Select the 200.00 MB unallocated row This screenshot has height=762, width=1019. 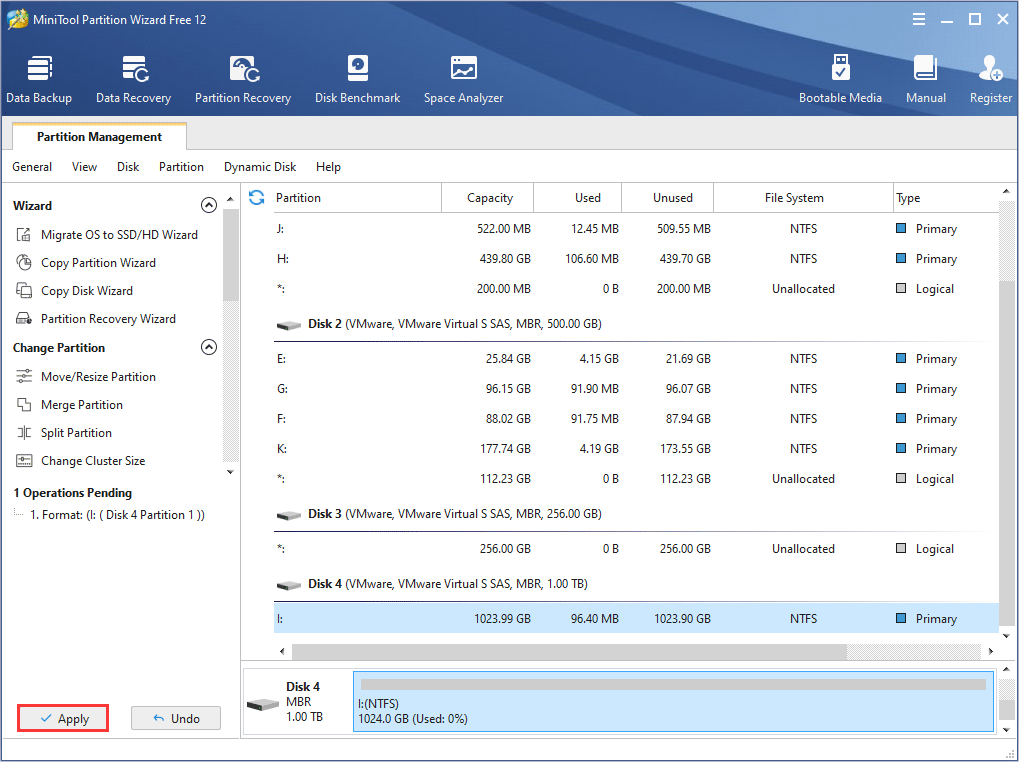636,288
